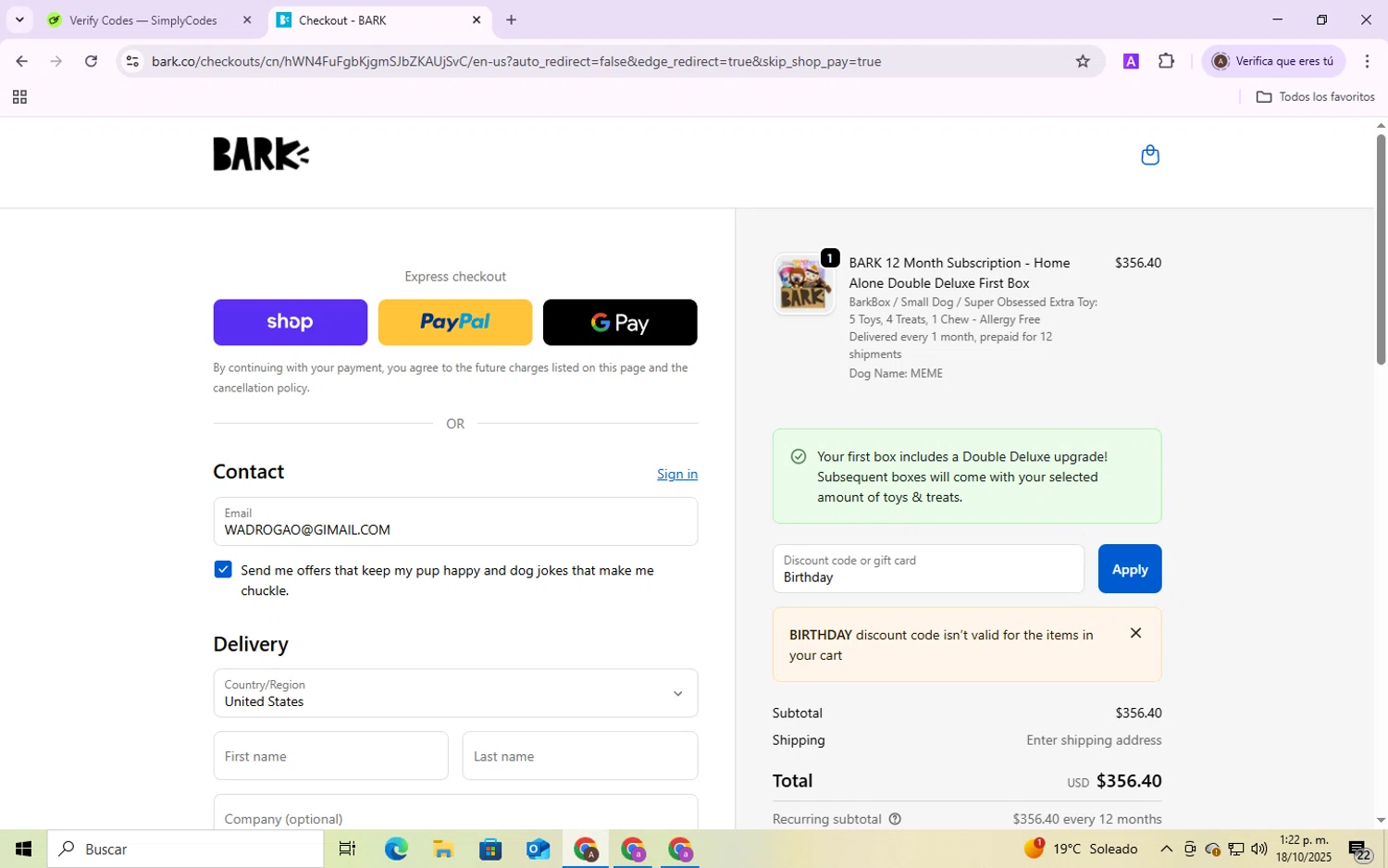Viewport: 1388px width, 868px height.
Task: Open the apps grid in bookmarks bar
Action: pos(19,97)
